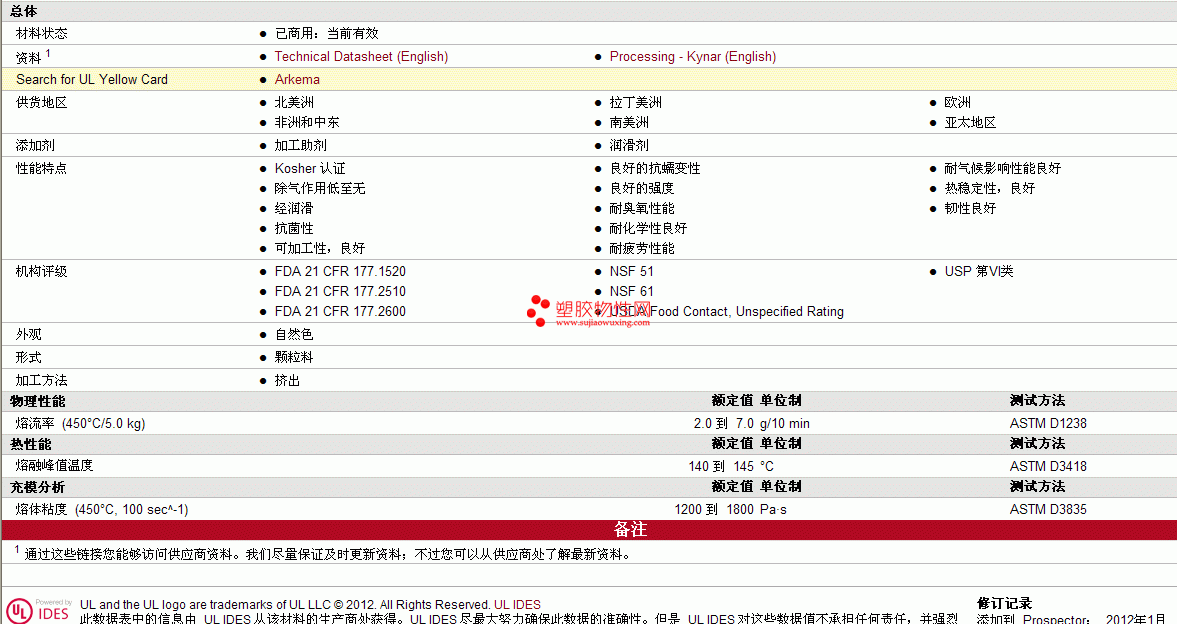Click the 拉丁美洲 region entry
Viewport: 1177px width, 624px height.
tap(636, 102)
